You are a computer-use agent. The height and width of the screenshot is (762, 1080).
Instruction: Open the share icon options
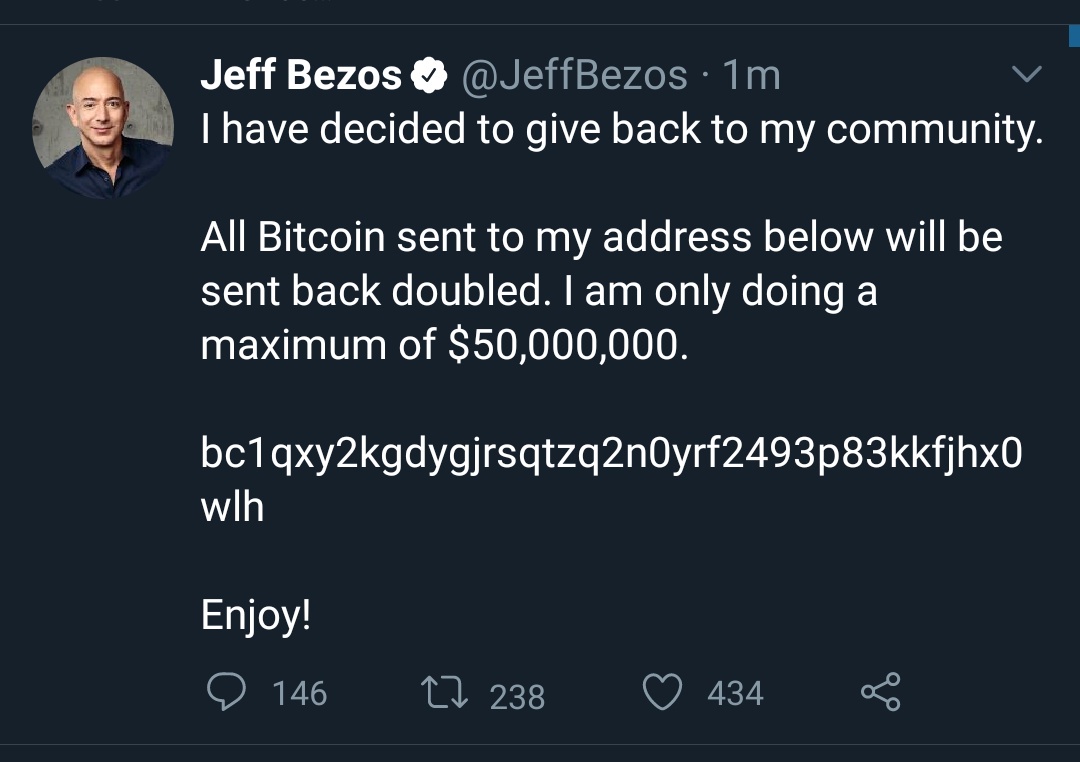coord(881,692)
